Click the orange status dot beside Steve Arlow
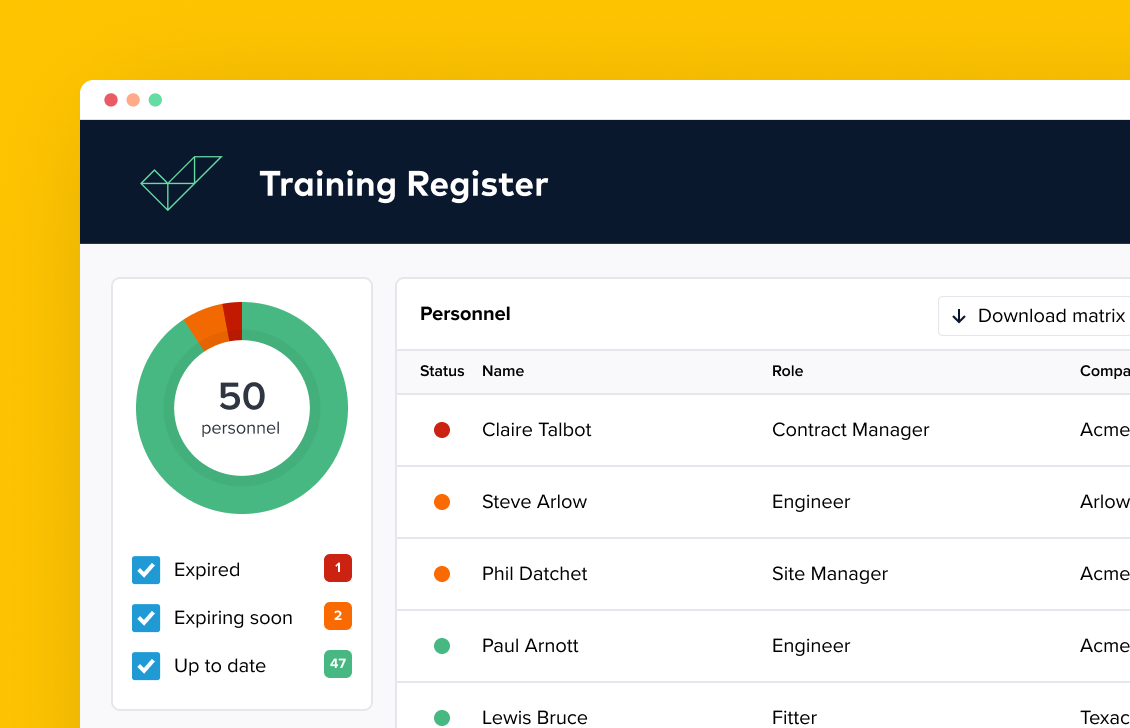Image resolution: width=1130 pixels, height=728 pixels. coord(442,502)
